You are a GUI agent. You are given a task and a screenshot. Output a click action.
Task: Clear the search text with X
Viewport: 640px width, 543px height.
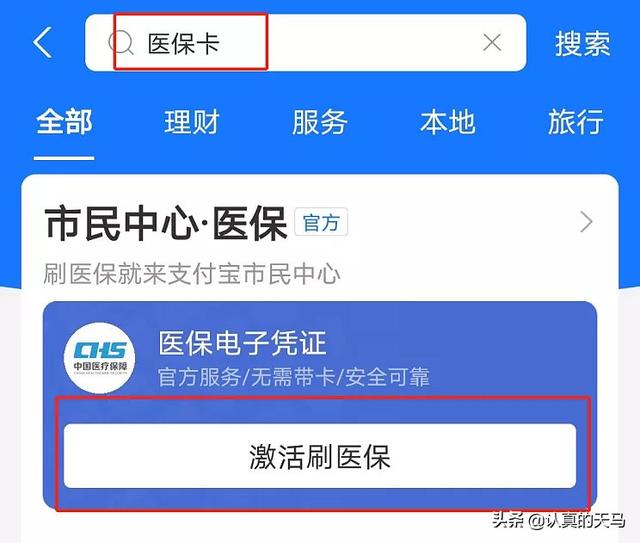pyautogui.click(x=492, y=42)
